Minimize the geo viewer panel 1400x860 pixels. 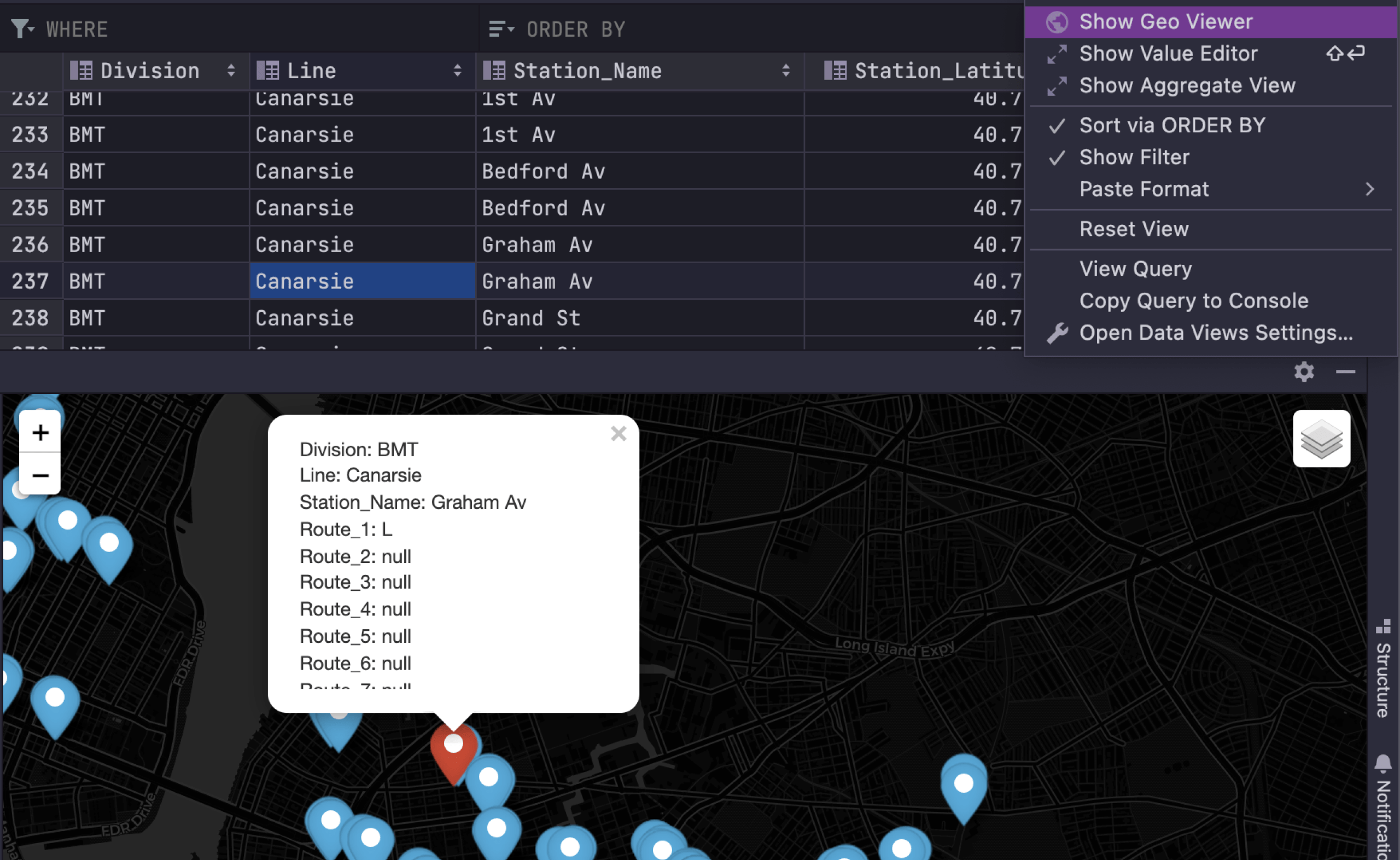tap(1345, 371)
